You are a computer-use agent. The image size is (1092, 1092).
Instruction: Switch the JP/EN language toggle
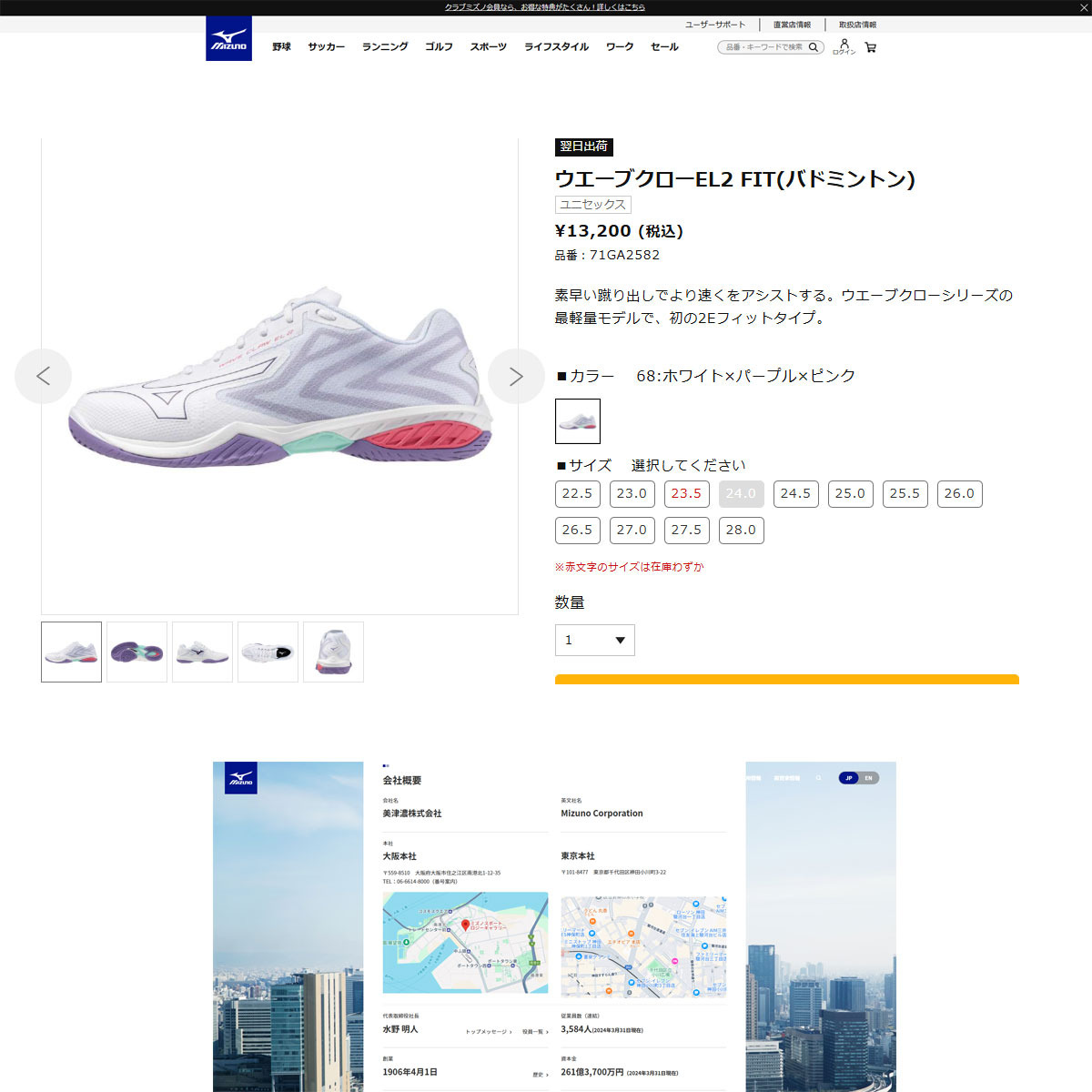pyautogui.click(x=859, y=778)
